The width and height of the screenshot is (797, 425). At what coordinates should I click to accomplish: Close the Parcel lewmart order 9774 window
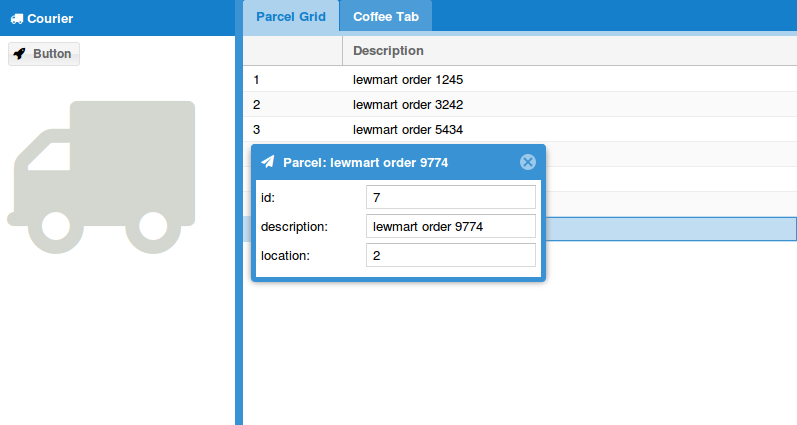coord(528,162)
